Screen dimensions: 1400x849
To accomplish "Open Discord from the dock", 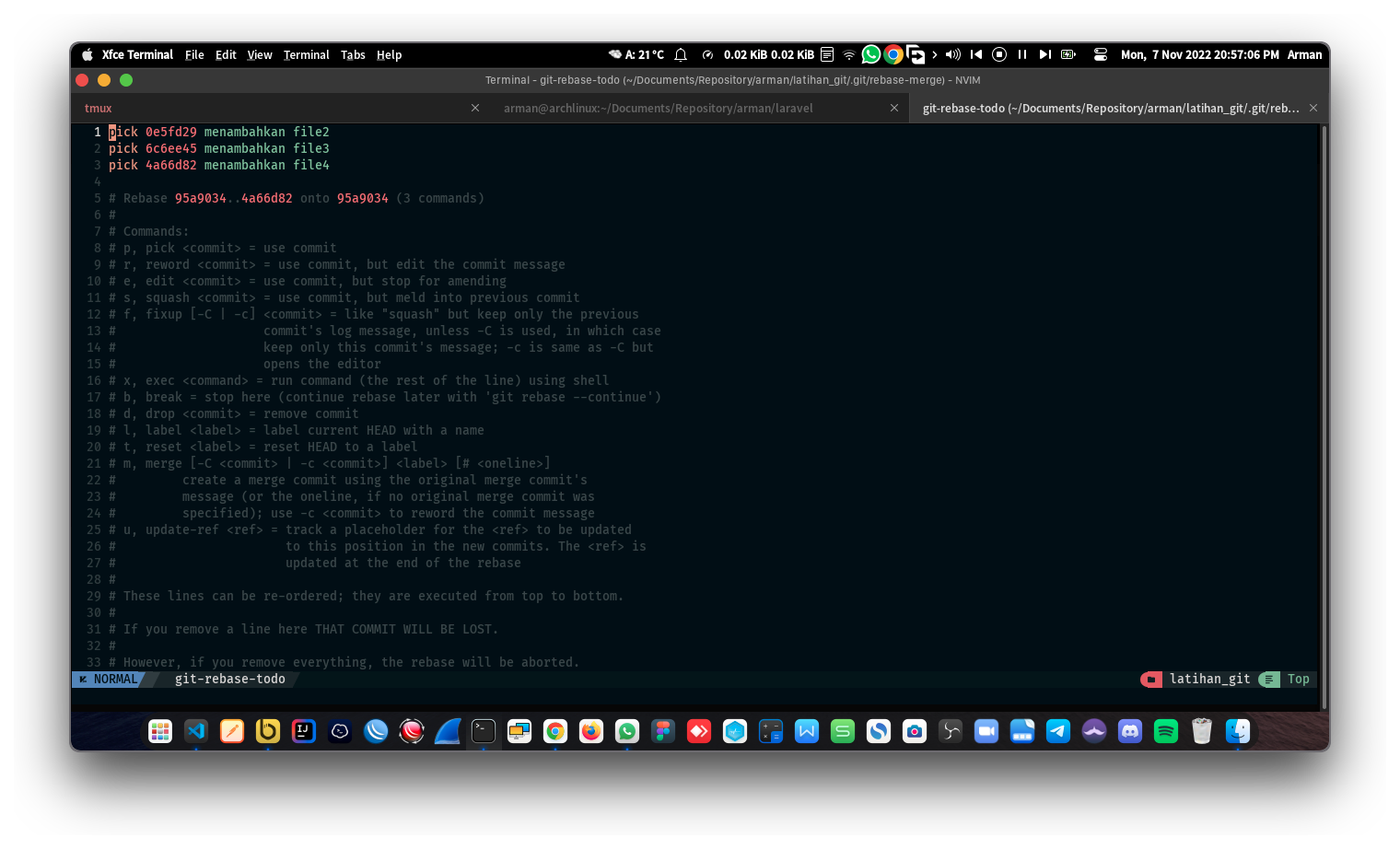I will [x=1130, y=731].
